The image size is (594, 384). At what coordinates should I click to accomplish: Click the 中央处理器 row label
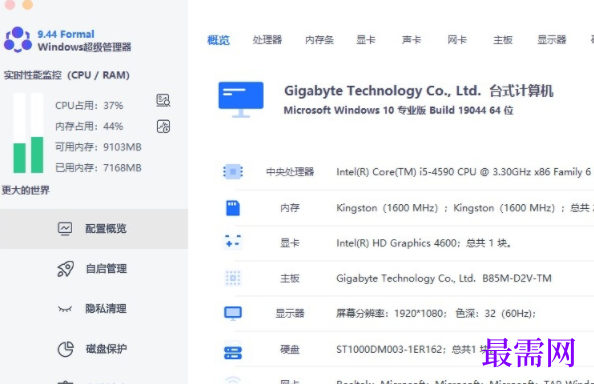point(290,172)
